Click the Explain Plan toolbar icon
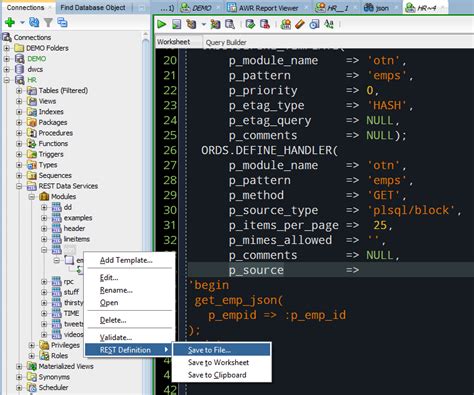474x395 pixels. [x=191, y=24]
